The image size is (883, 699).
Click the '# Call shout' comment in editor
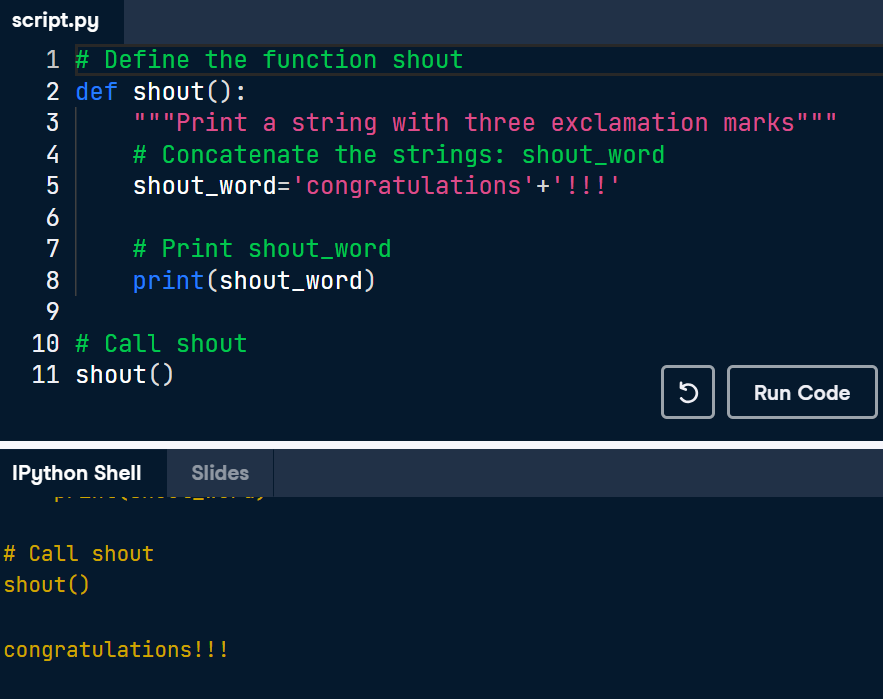coord(162,344)
